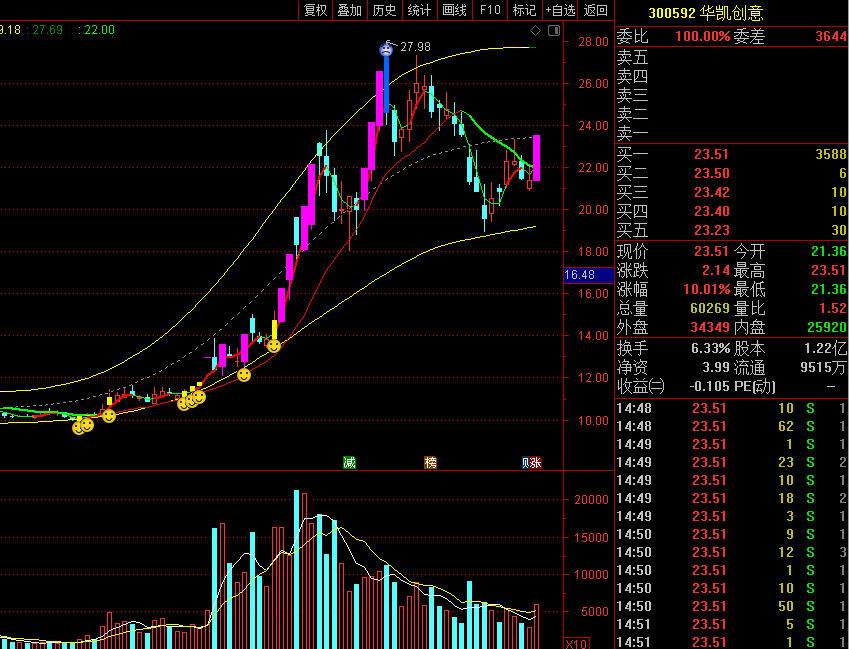Open the 统计 statistics tool
The width and height of the screenshot is (850, 649).
pos(419,10)
